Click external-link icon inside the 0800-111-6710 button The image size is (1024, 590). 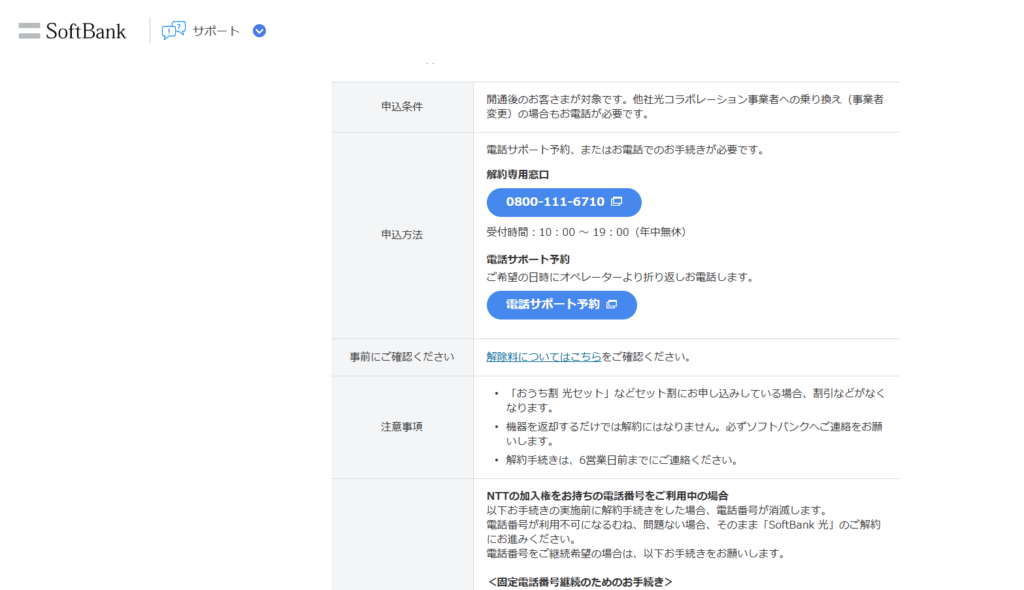[617, 202]
